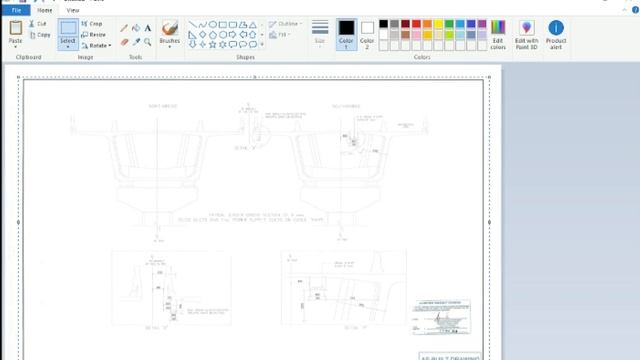The height and width of the screenshot is (360, 640).
Task: Select the Eraser tool
Action: 124,42
